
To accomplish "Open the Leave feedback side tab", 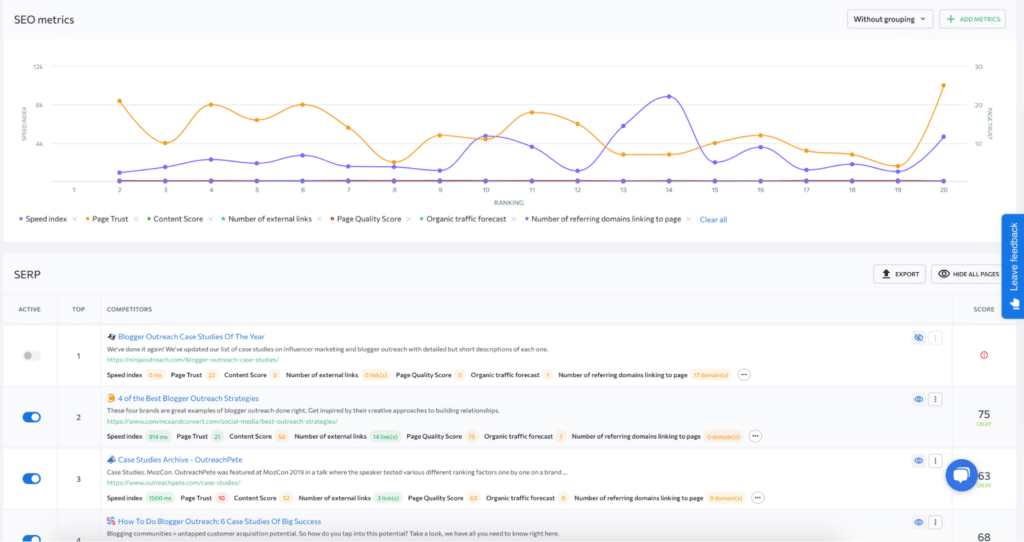I will pos(1013,266).
